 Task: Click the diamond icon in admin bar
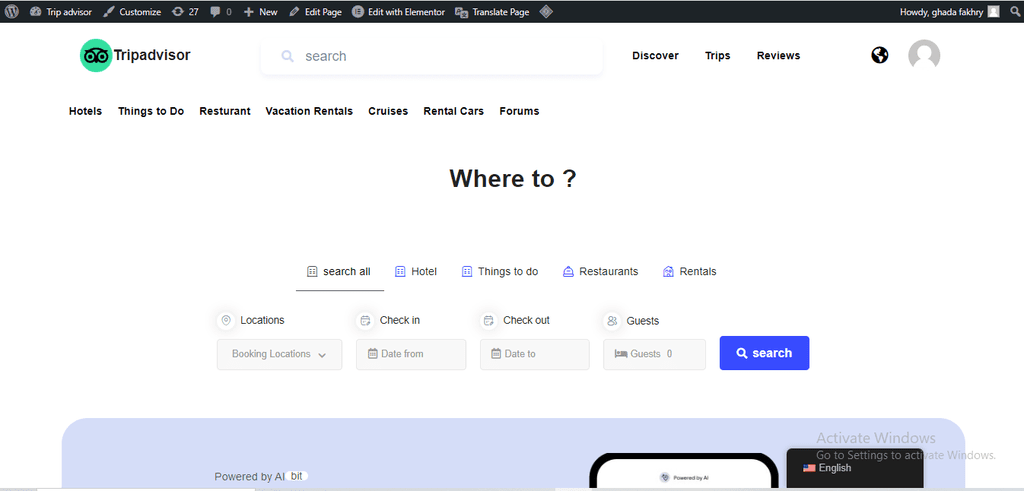[x=547, y=12]
